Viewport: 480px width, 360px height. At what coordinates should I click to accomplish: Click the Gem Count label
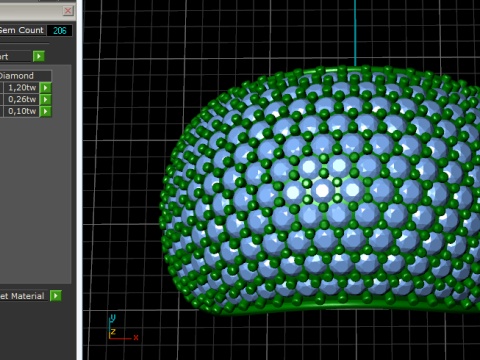22,30
